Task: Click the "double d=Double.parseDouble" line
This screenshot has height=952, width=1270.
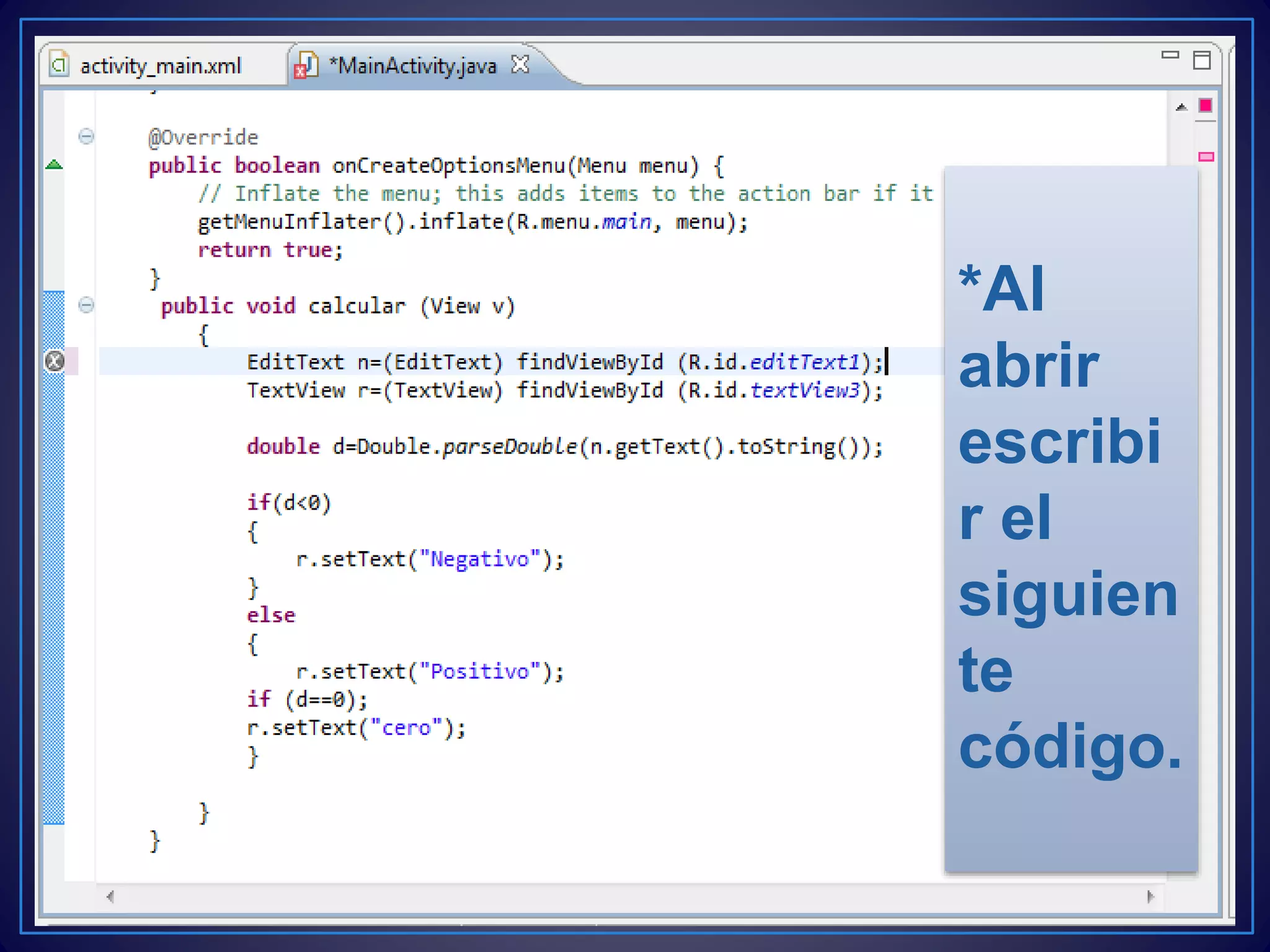Action: (x=564, y=447)
